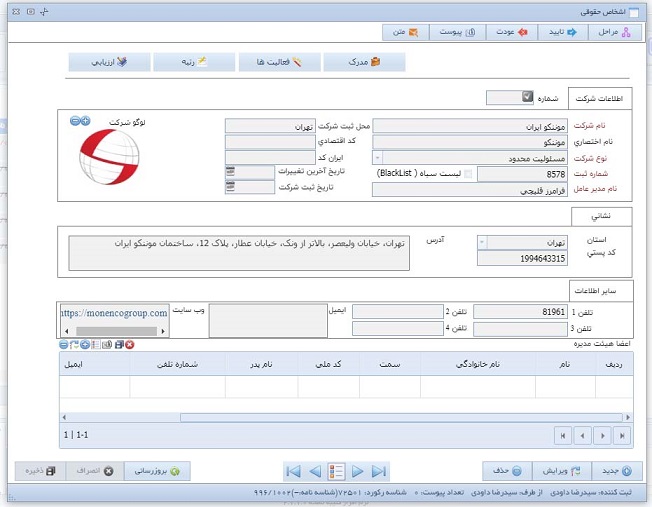Click the کد پستی field 1994643315
Image resolution: width=652 pixels, height=507 pixels.
point(522,258)
